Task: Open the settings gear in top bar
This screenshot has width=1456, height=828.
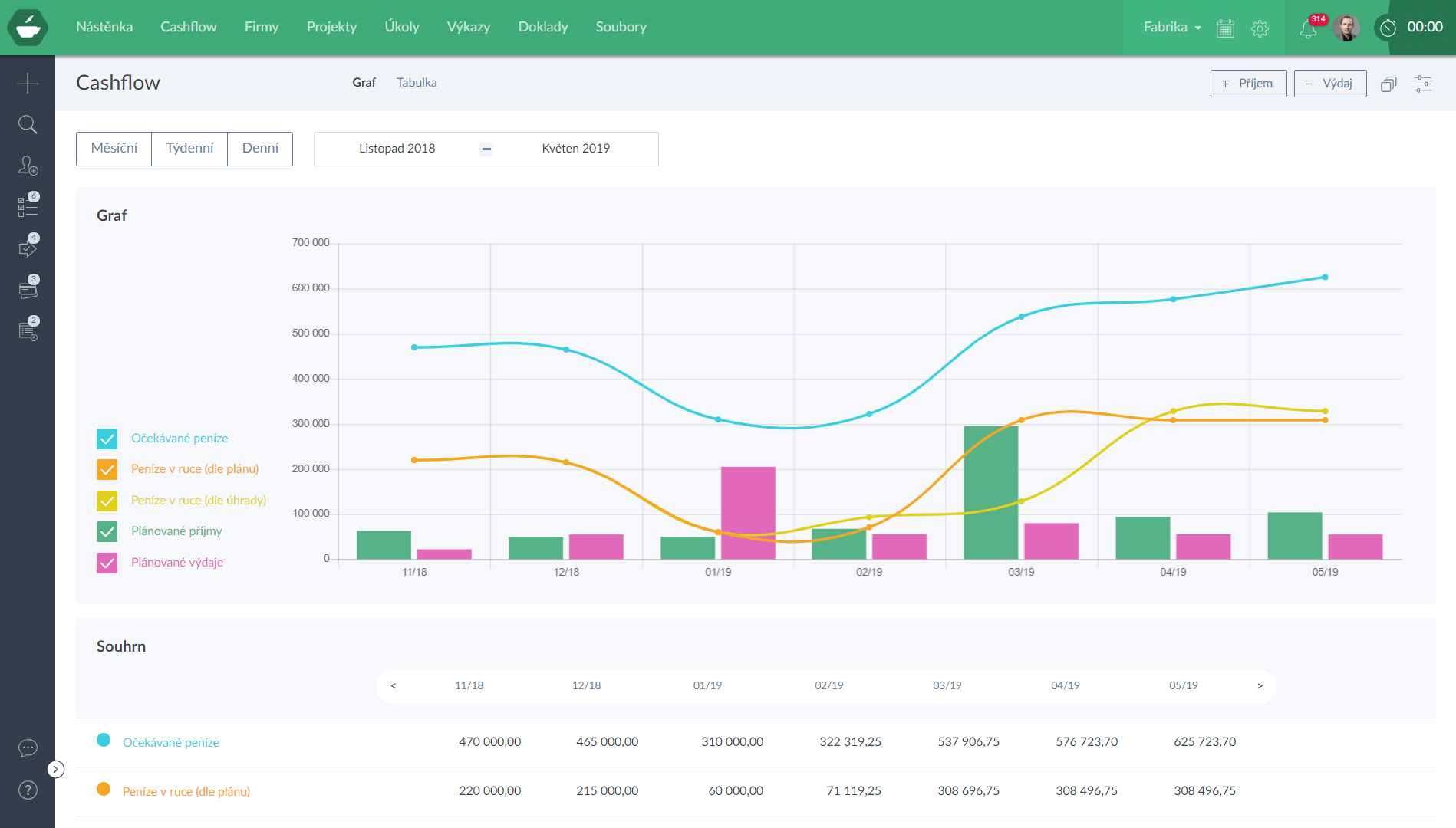Action: (1260, 28)
